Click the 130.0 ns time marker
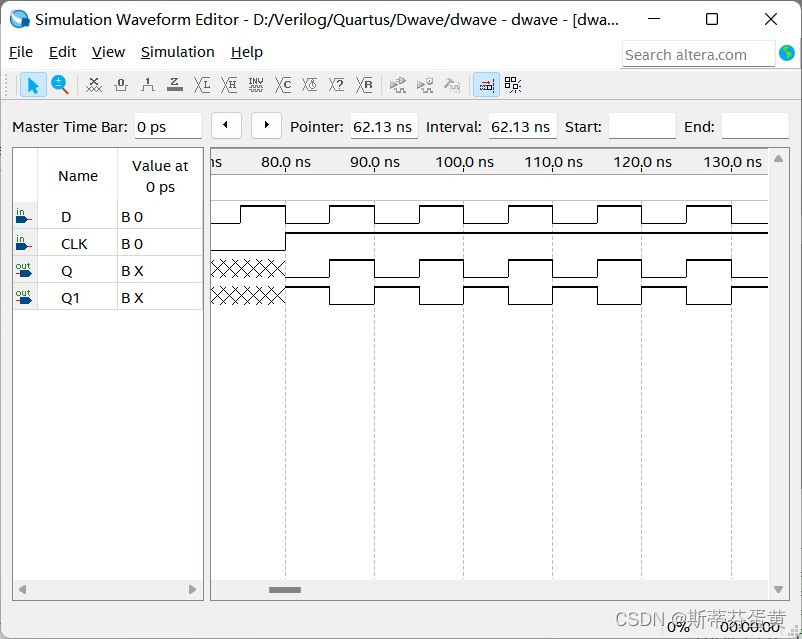Screen dimensions: 802x639 732,162
